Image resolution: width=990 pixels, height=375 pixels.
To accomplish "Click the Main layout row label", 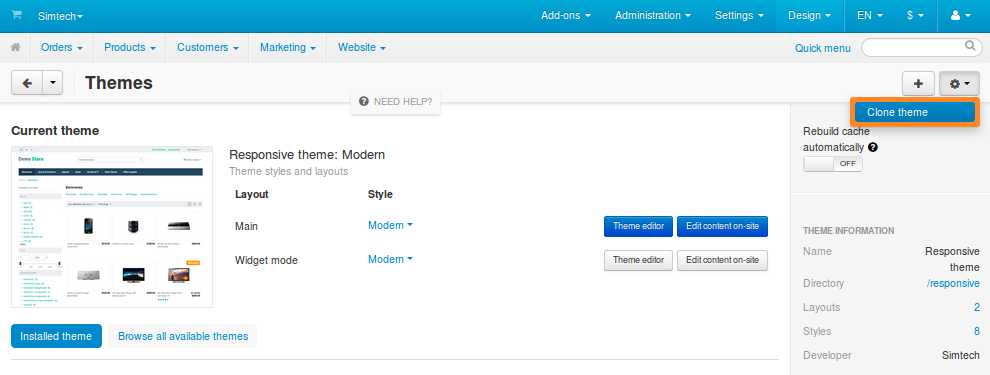I will pyautogui.click(x=246, y=226).
